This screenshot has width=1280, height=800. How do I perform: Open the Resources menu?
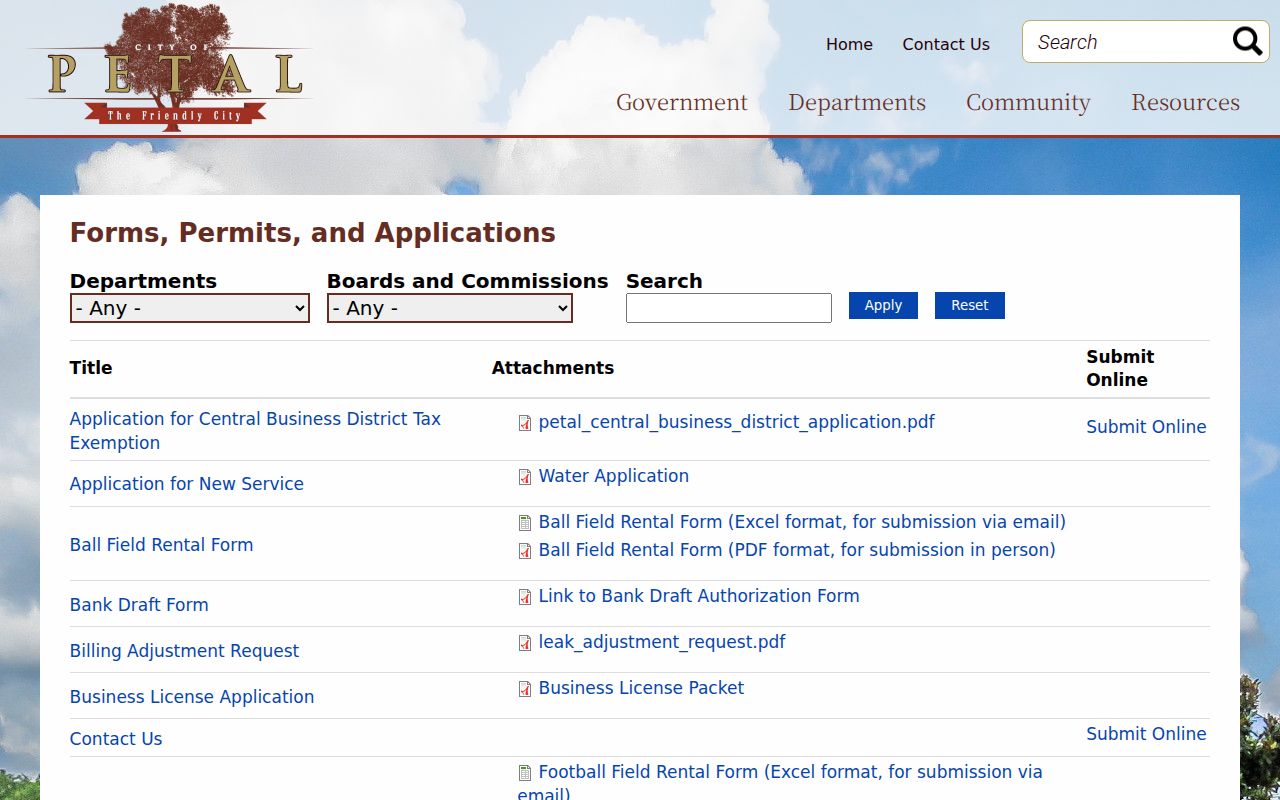tap(1185, 102)
